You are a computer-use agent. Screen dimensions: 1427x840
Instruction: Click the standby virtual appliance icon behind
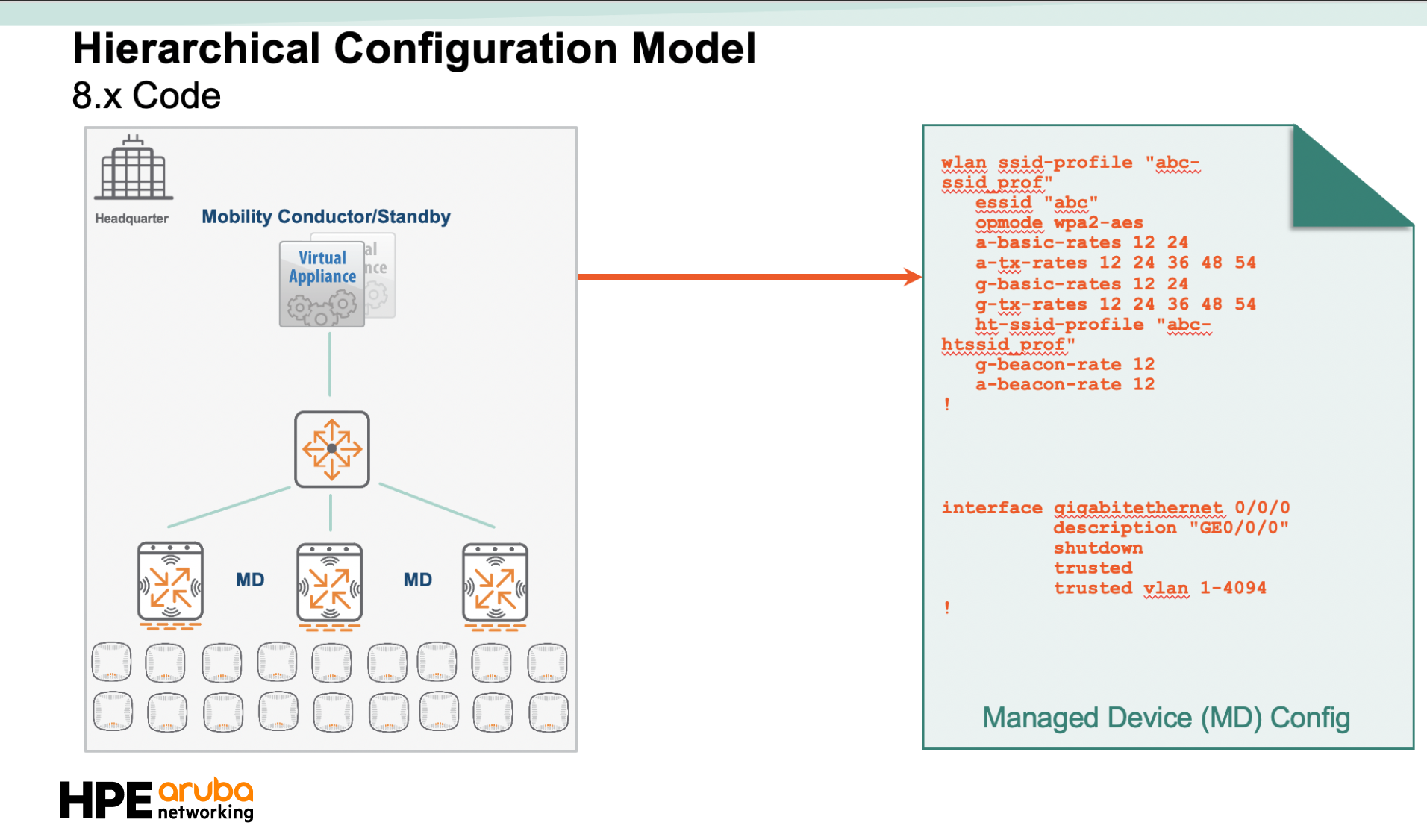[x=381, y=275]
